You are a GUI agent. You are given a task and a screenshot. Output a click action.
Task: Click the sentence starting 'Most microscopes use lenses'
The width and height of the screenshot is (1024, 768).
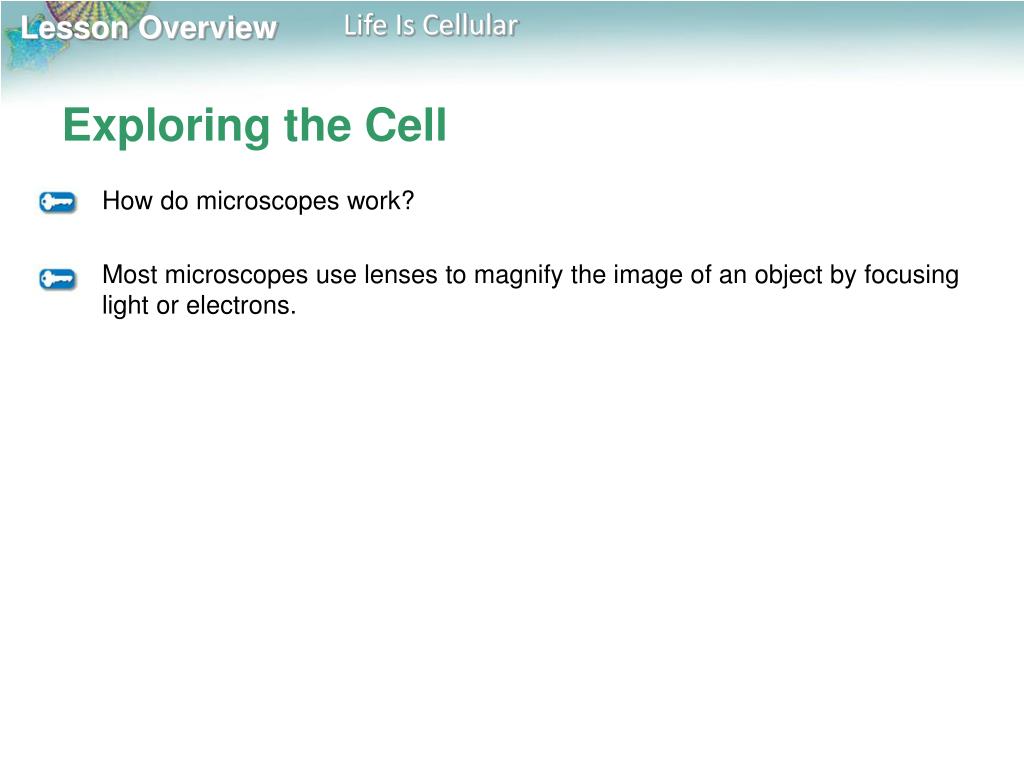pyautogui.click(x=530, y=290)
